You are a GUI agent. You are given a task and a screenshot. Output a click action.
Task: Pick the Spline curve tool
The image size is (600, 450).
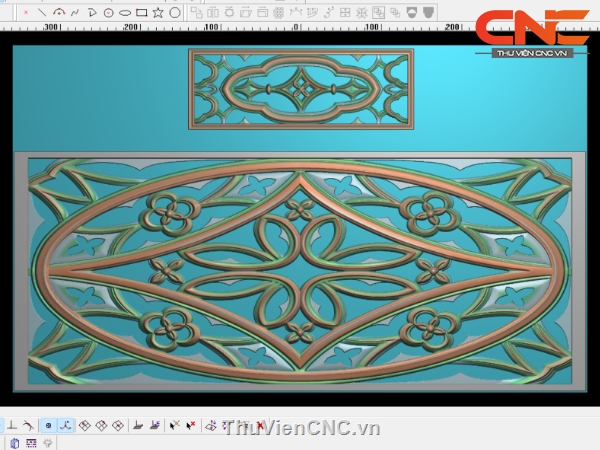[x=75, y=13]
